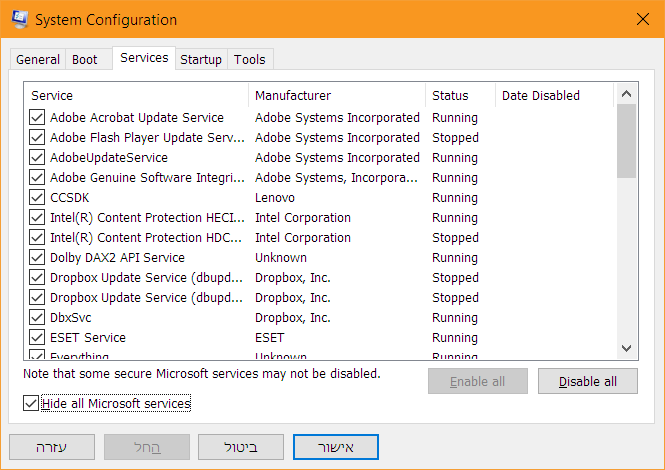Viewport: 665px width, 470px height.
Task: Click the Disable all button
Action: pyautogui.click(x=588, y=381)
